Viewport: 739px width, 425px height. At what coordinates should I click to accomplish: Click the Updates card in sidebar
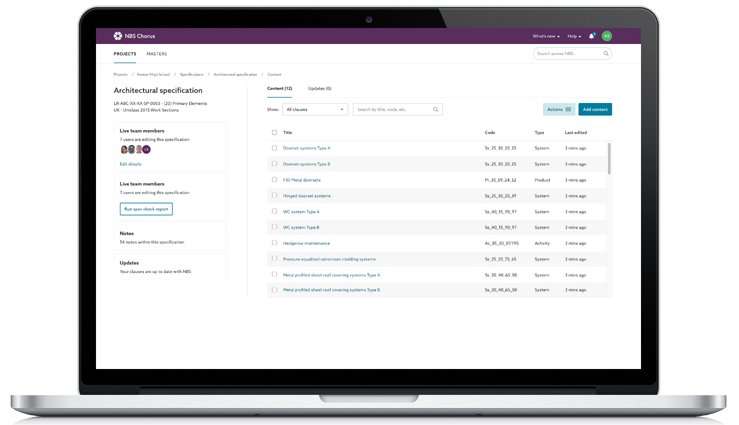(170, 267)
